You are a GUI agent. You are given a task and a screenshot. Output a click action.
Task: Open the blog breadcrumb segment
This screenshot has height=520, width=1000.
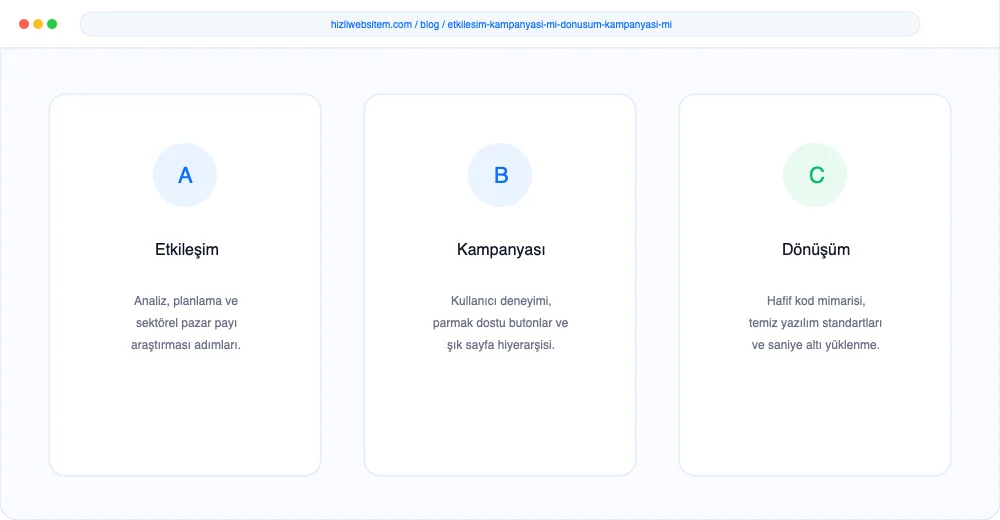pyautogui.click(x=429, y=24)
